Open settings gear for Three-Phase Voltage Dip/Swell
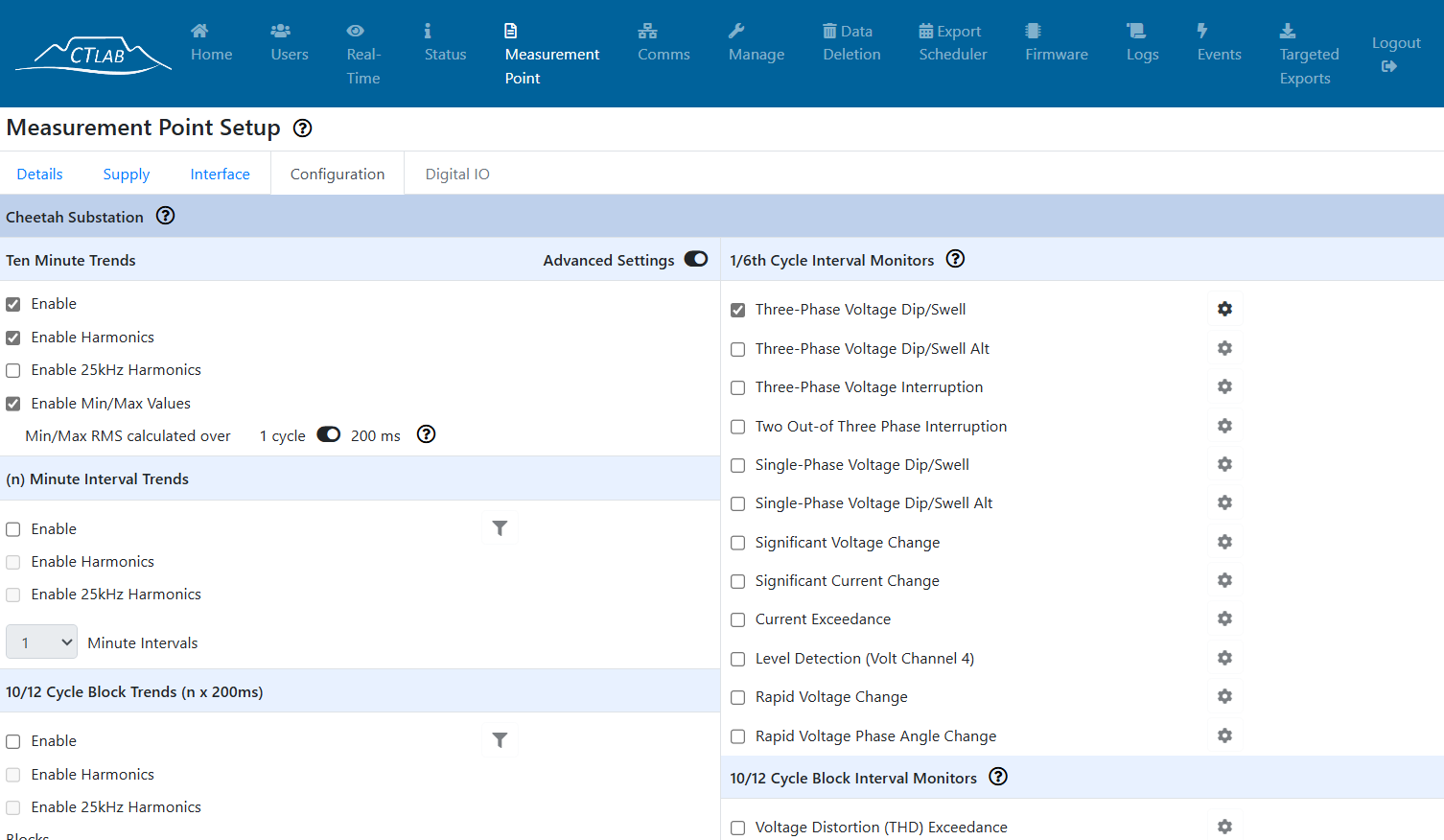This screenshot has height=840, width=1444. [1224, 309]
